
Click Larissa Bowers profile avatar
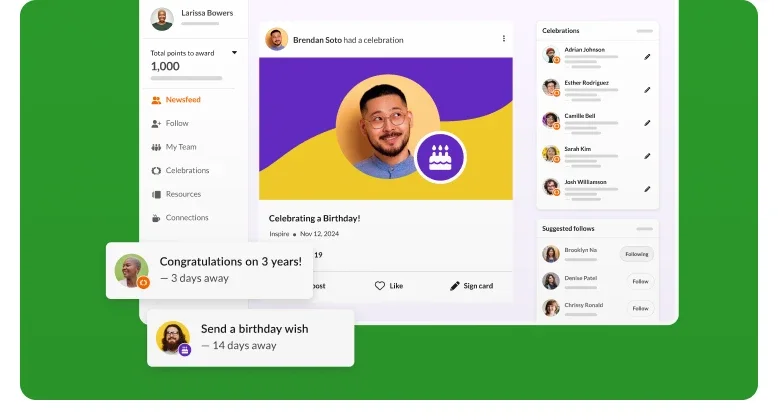pos(161,18)
